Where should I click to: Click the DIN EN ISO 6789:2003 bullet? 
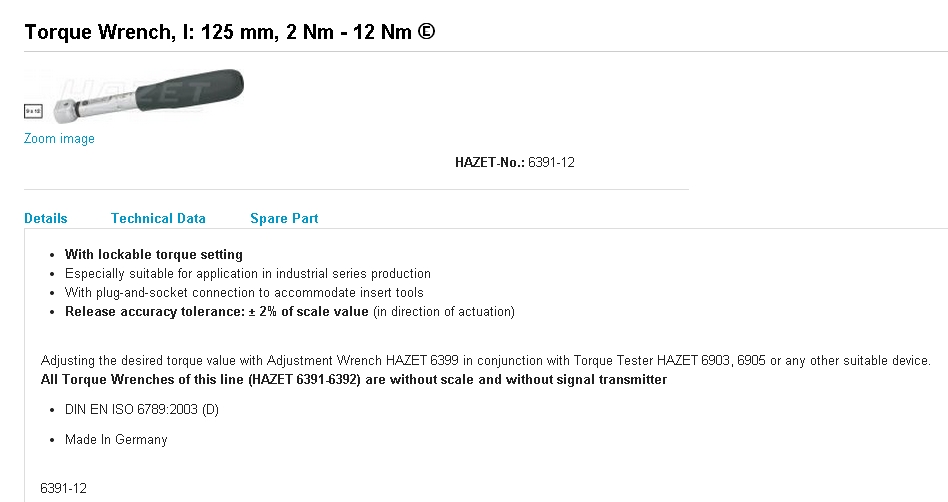point(142,410)
